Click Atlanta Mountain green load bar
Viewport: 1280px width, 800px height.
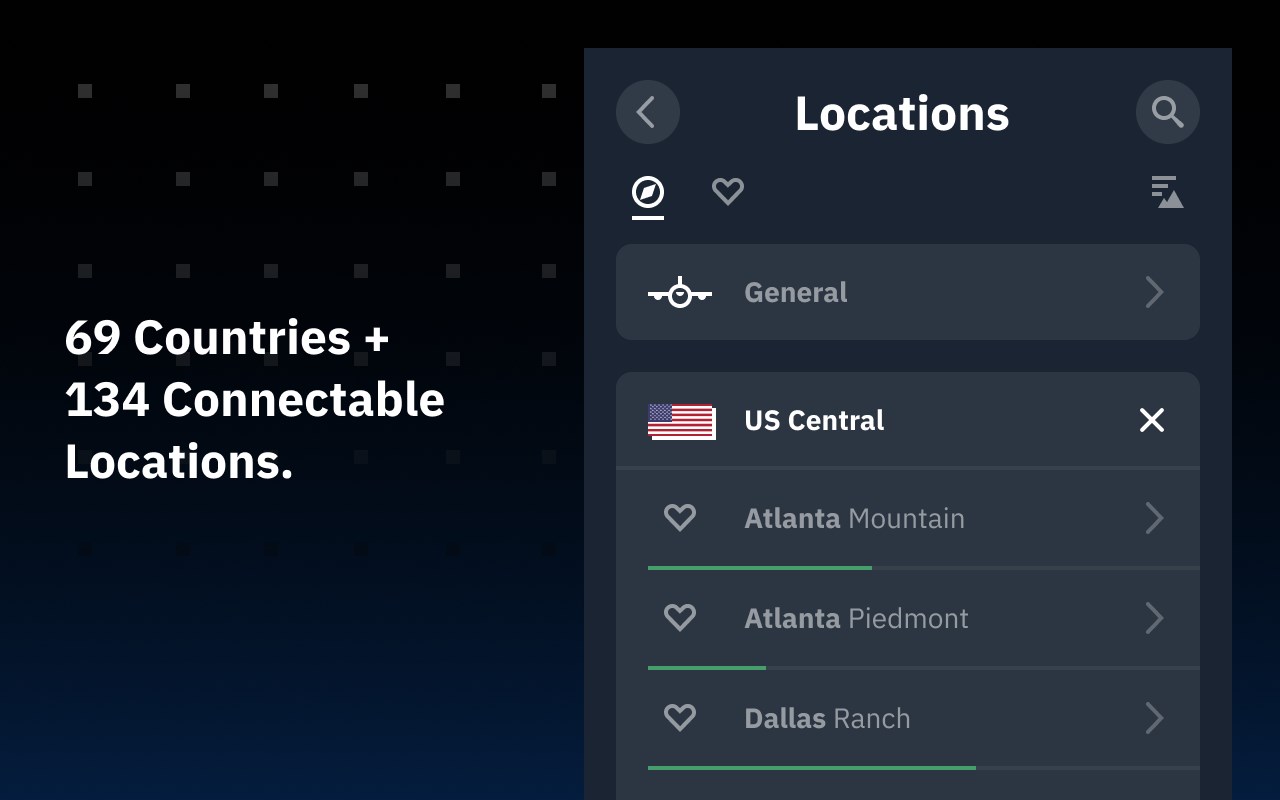[760, 568]
